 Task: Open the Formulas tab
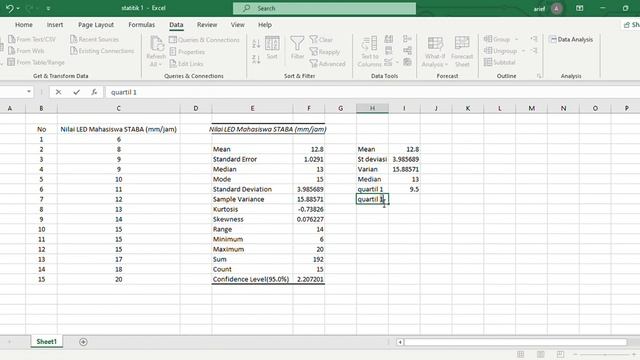click(142, 25)
